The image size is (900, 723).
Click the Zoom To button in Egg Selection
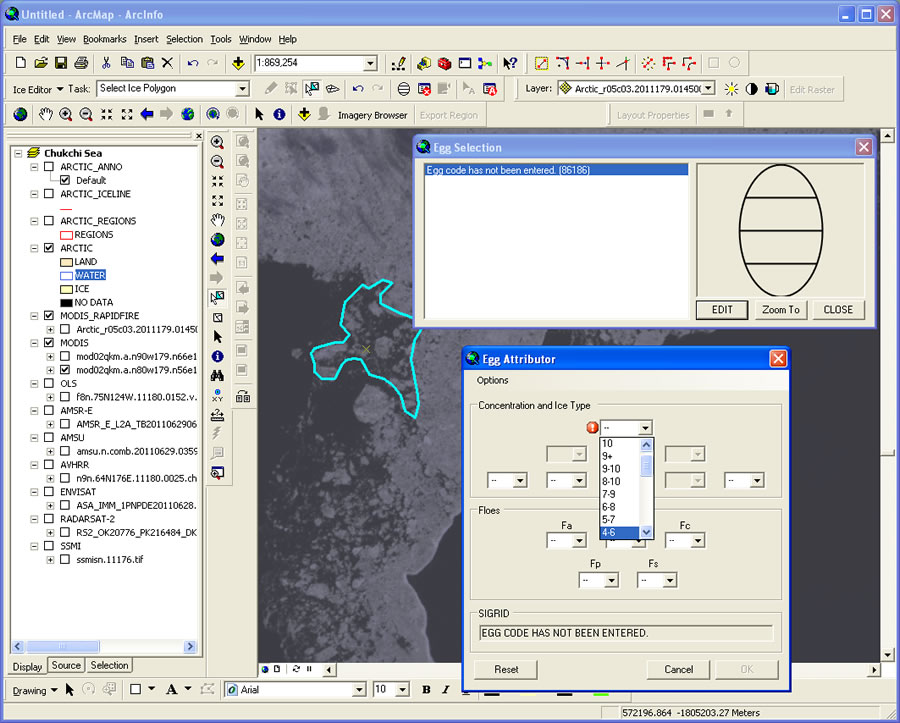780,310
